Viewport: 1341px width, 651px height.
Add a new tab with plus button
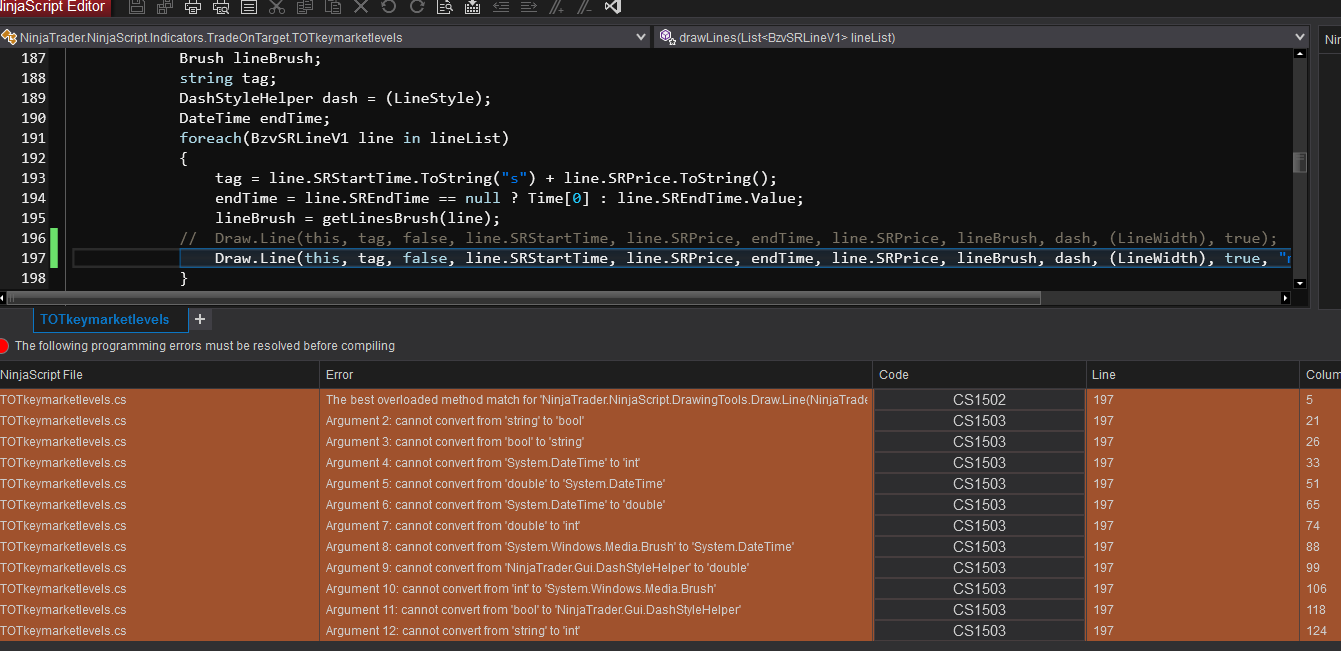click(x=199, y=320)
